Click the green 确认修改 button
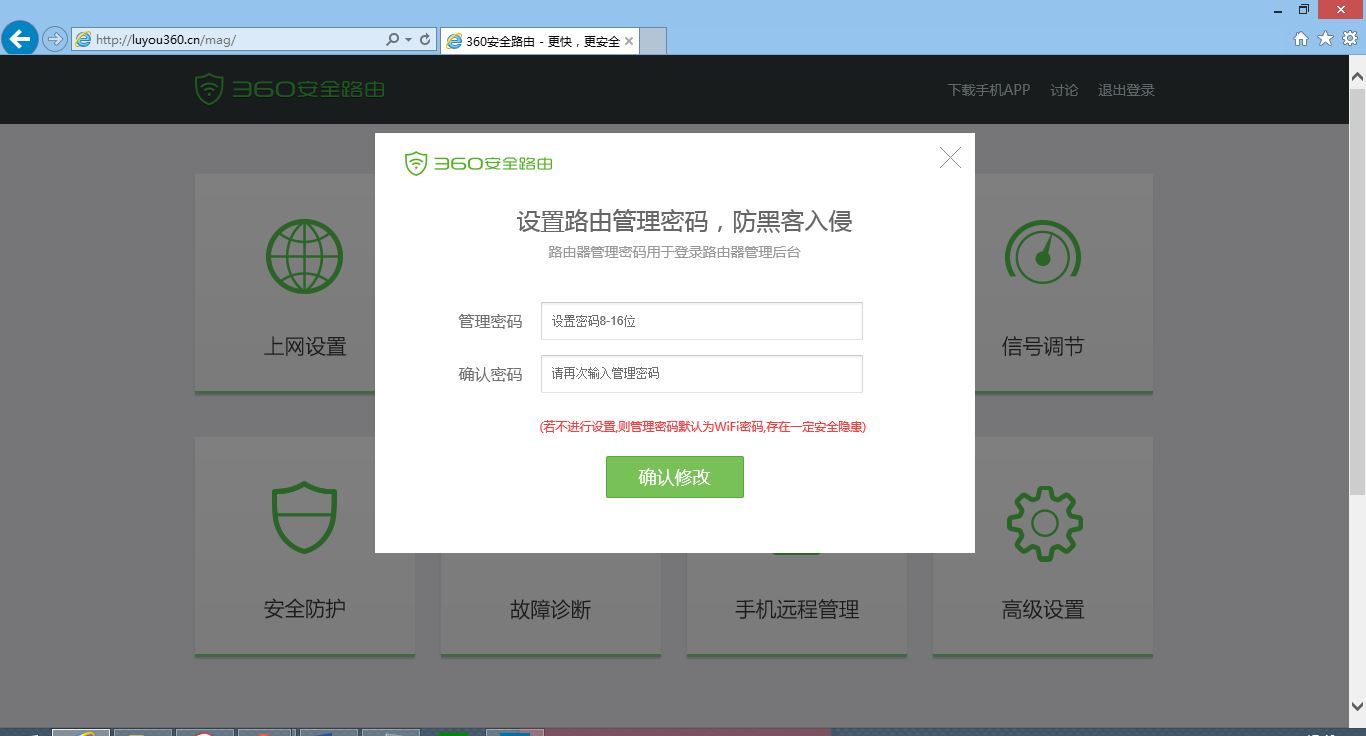Viewport: 1366px width, 736px height. (x=675, y=477)
